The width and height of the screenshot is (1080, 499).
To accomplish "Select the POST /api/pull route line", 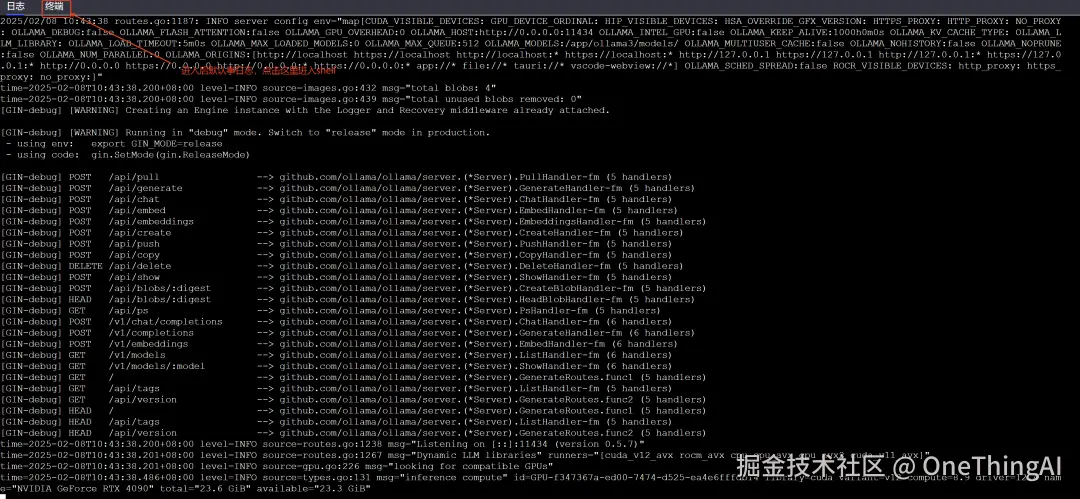I will point(336,177).
